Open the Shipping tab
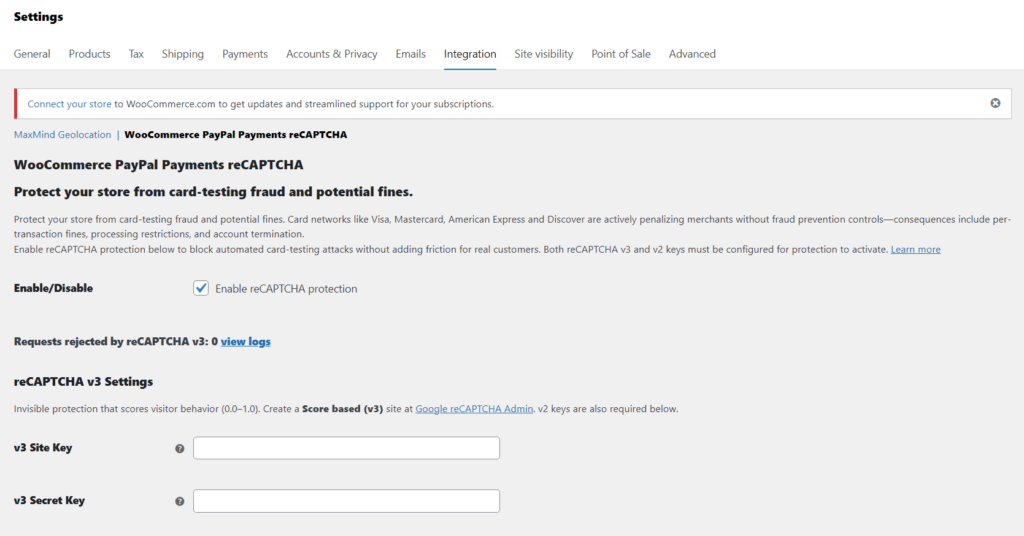 (183, 54)
